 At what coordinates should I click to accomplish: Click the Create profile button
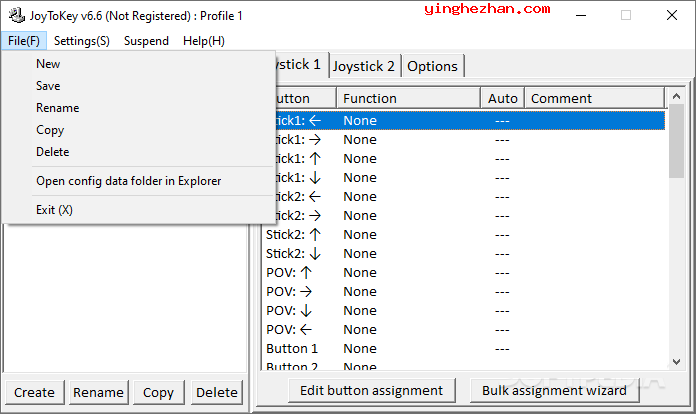35,392
